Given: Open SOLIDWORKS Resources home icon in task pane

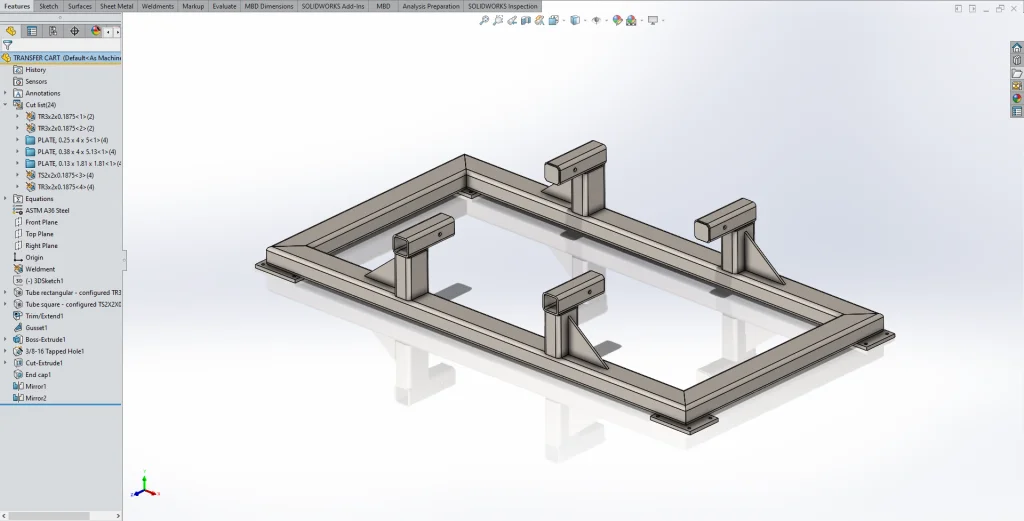Looking at the screenshot, I should (1017, 48).
